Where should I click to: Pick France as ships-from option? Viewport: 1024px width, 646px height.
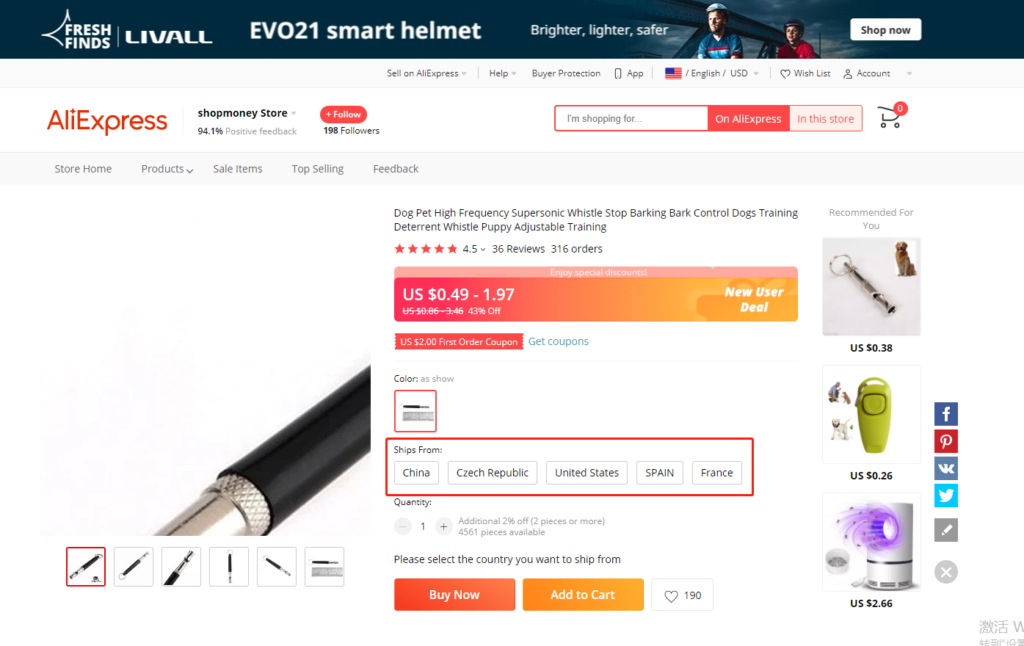tap(716, 473)
